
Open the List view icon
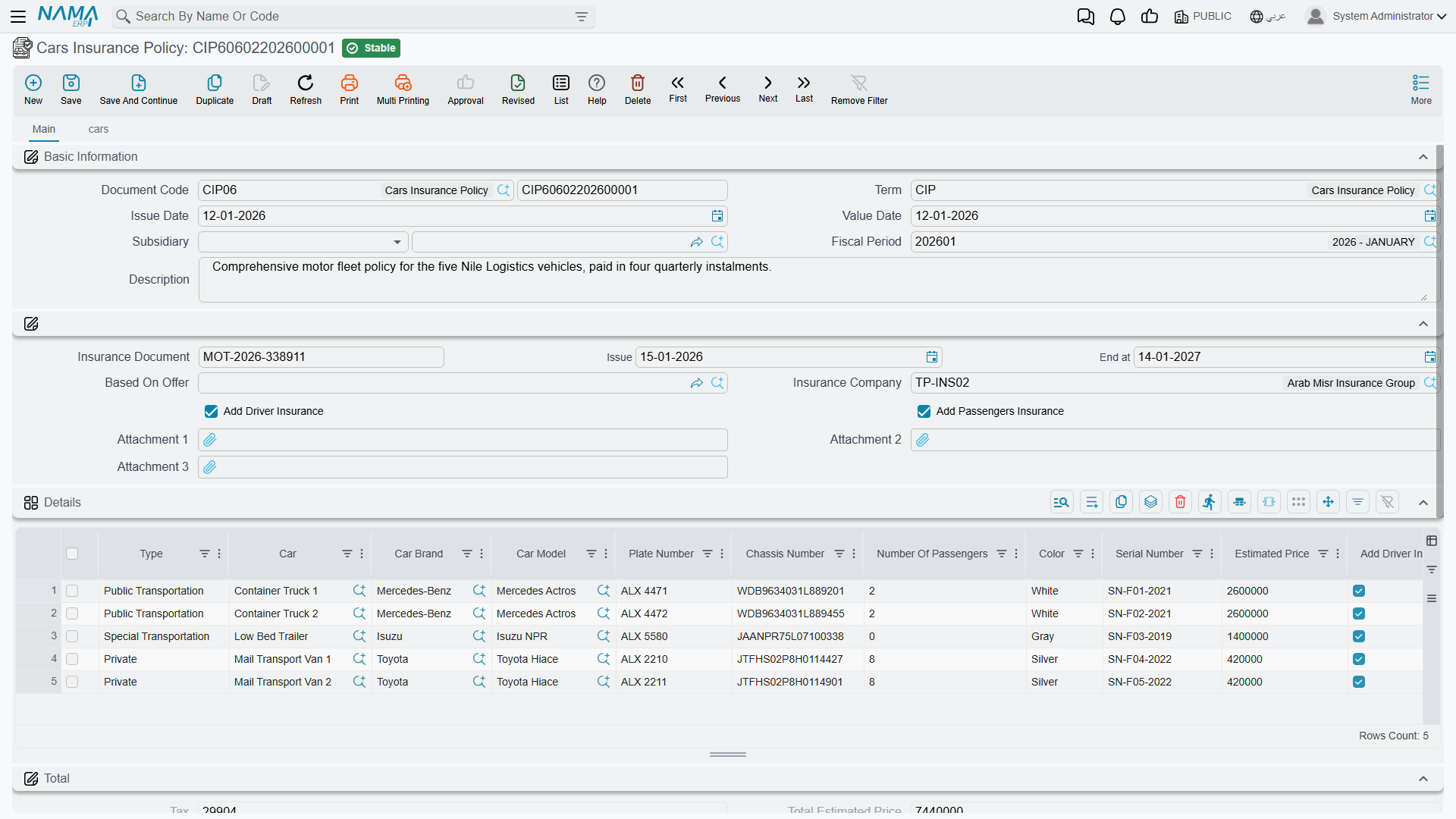(561, 83)
